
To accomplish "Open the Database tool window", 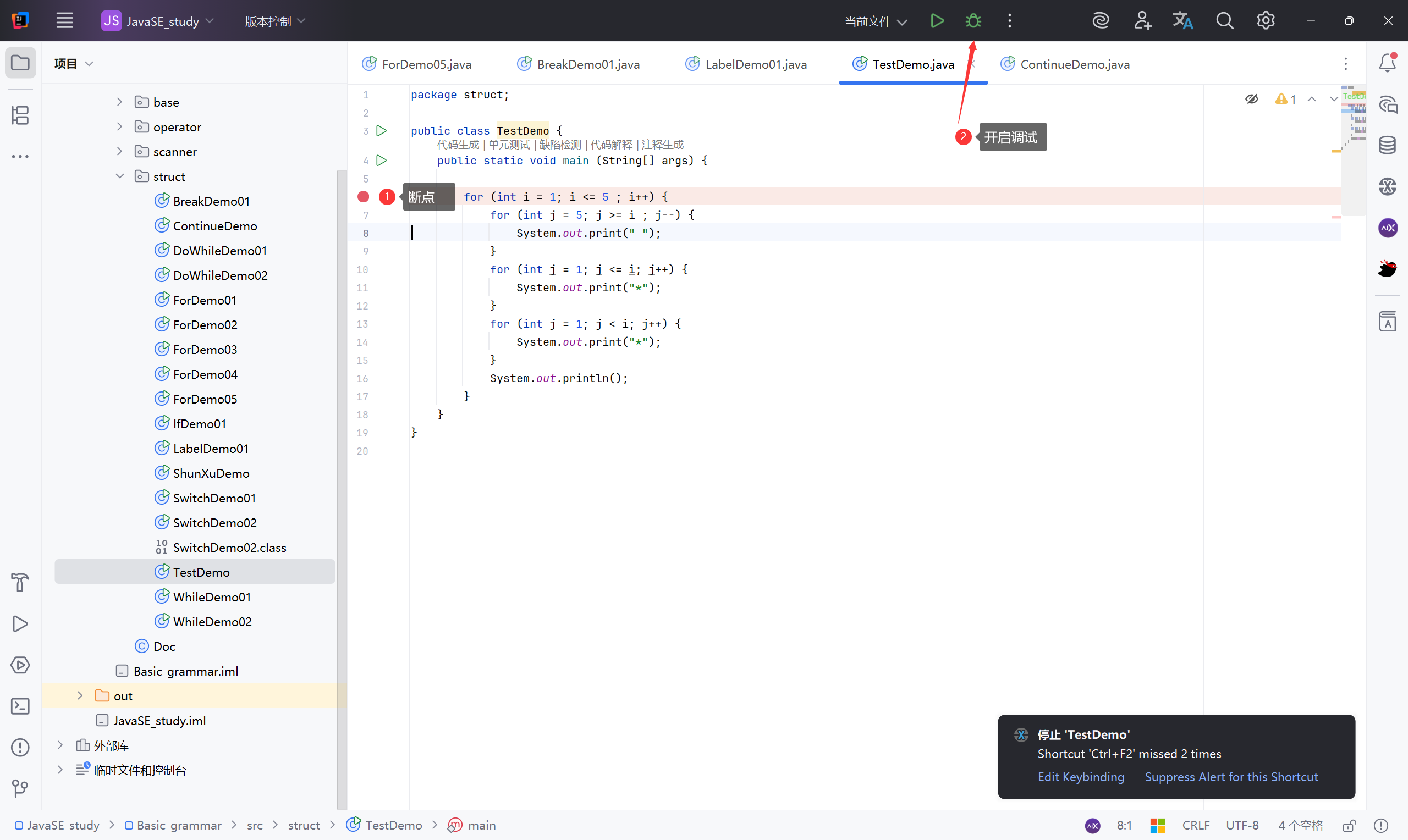I will [1388, 145].
